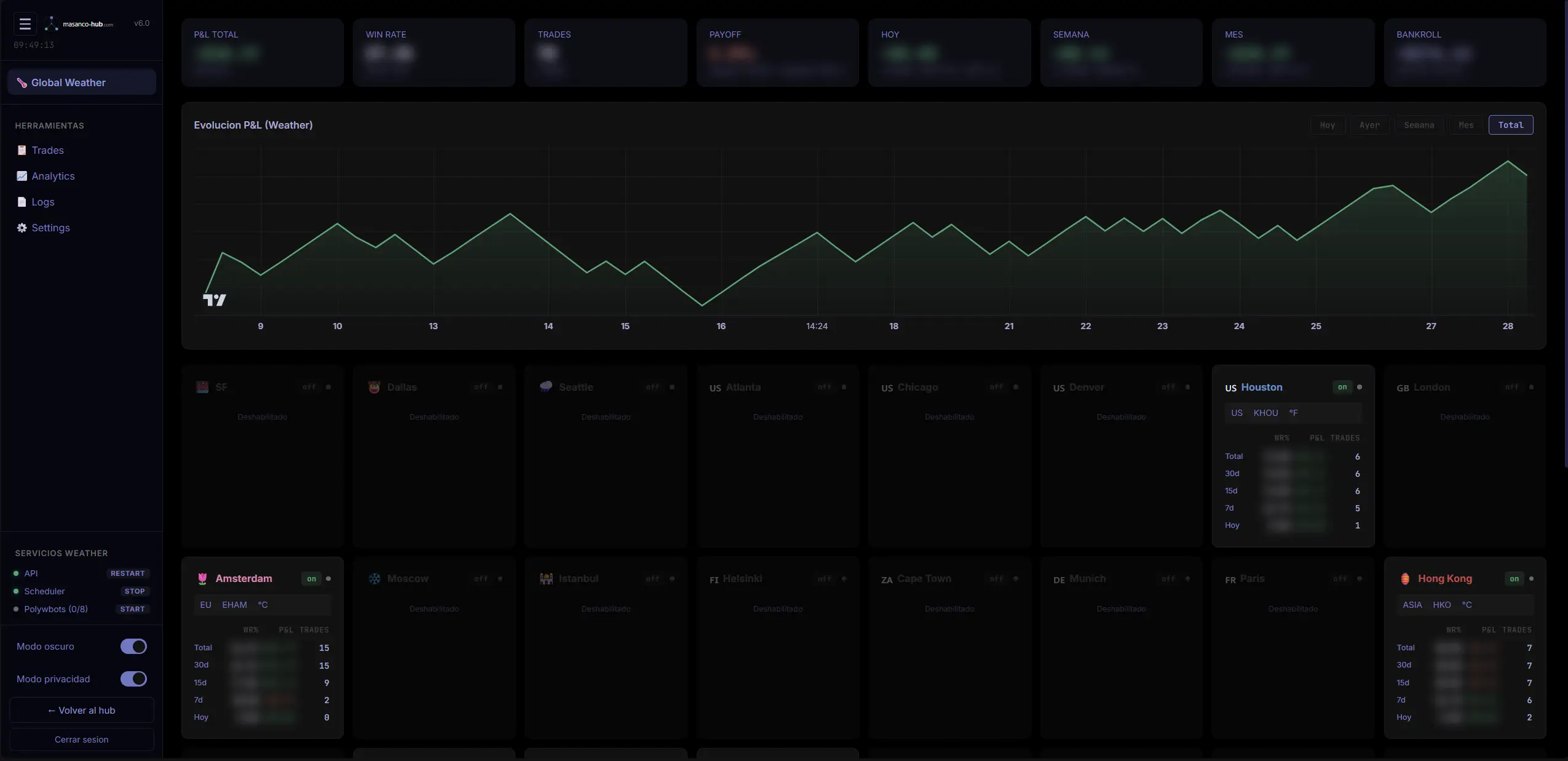Viewport: 1568px width, 761px height.
Task: Click Volver al hub button
Action: point(82,710)
